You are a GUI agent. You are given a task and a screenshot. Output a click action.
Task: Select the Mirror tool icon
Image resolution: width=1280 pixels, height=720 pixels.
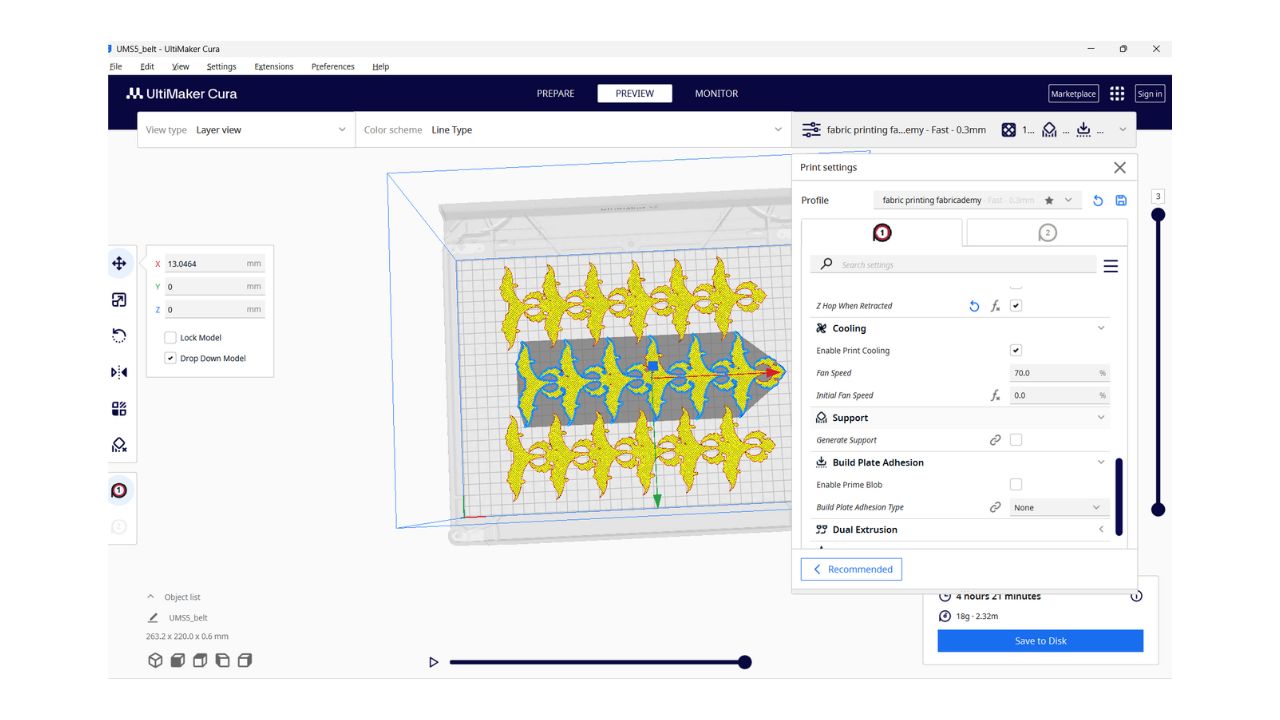coord(119,372)
